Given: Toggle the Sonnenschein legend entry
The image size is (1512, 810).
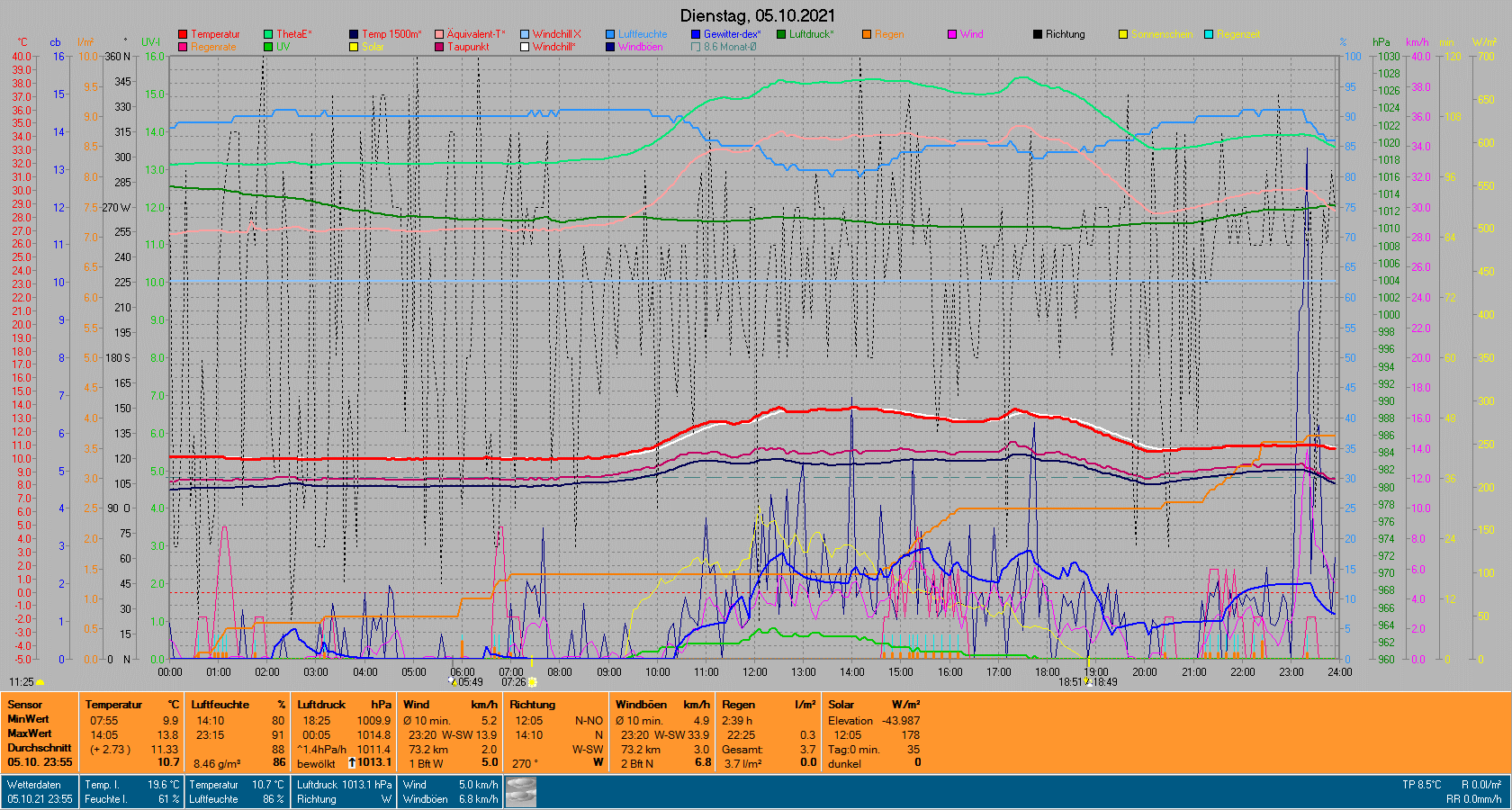Looking at the screenshot, I should click(x=1123, y=34).
